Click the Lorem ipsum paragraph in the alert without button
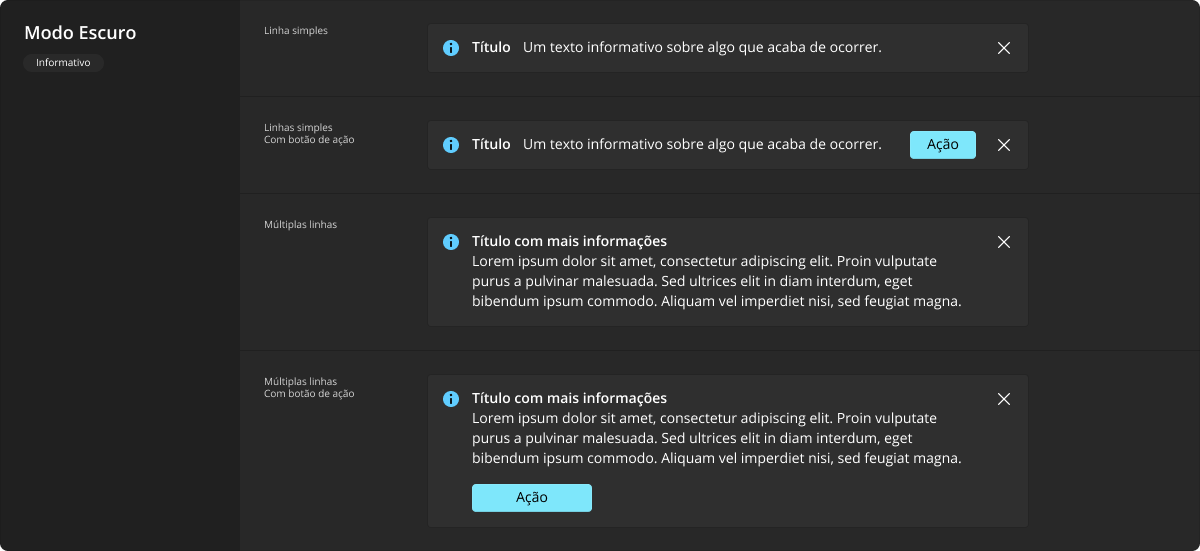The image size is (1200, 551). (716, 281)
